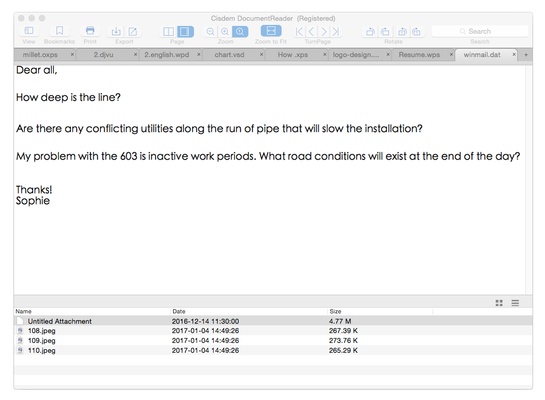
Task: Switch to the 2.djvu tab
Action: pos(107,55)
